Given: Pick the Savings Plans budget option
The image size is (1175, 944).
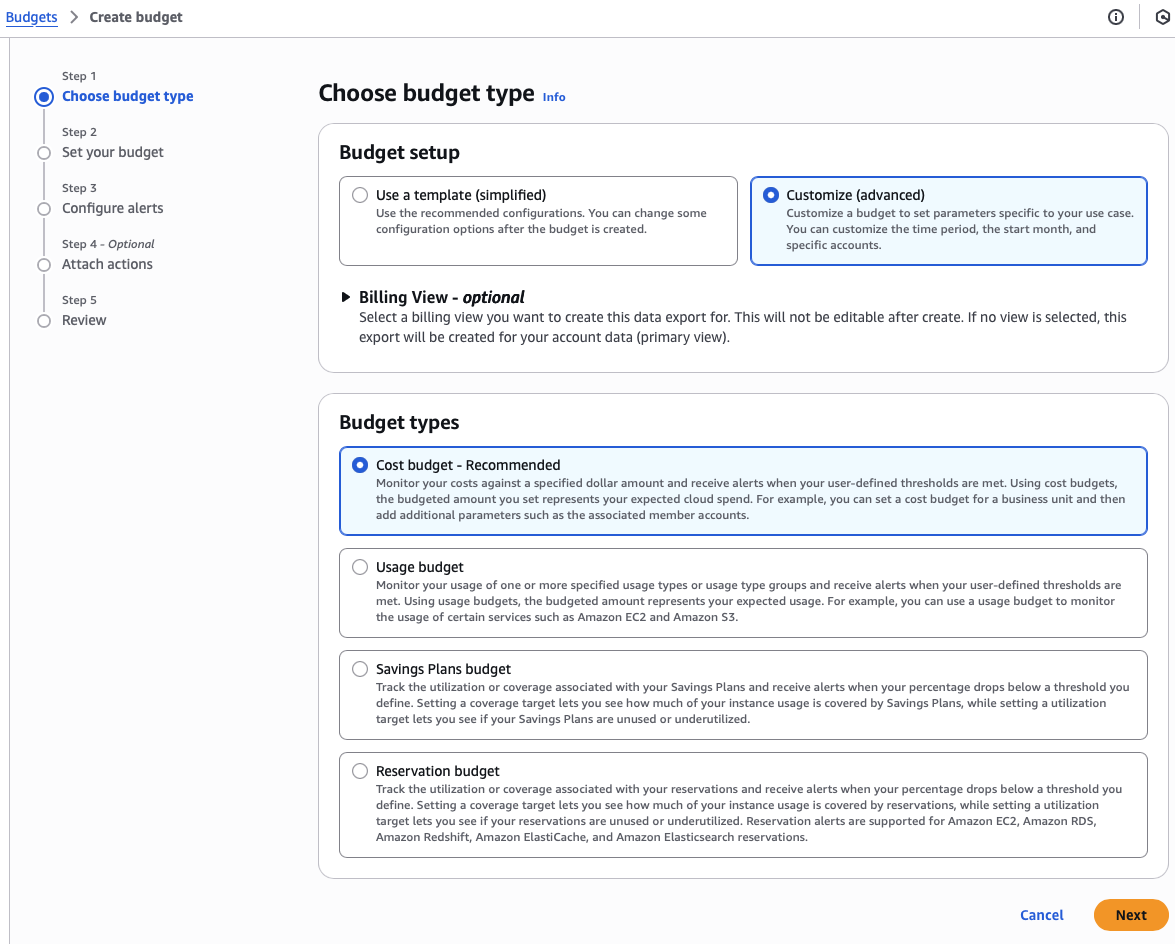Looking at the screenshot, I should pyautogui.click(x=360, y=669).
